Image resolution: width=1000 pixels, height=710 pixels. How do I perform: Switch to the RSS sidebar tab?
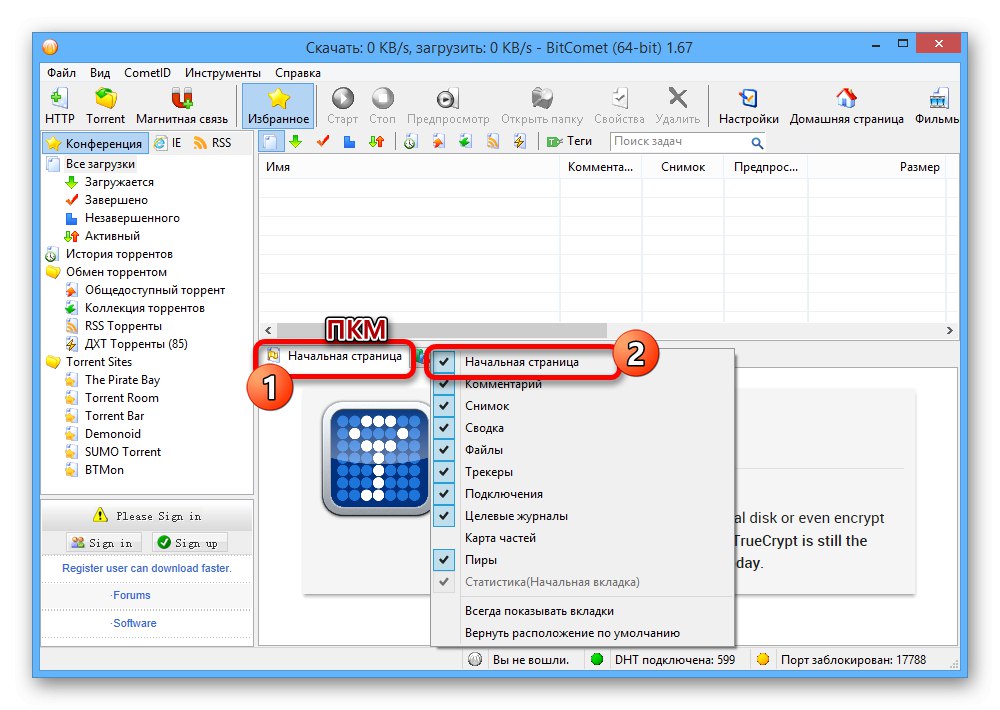point(213,143)
